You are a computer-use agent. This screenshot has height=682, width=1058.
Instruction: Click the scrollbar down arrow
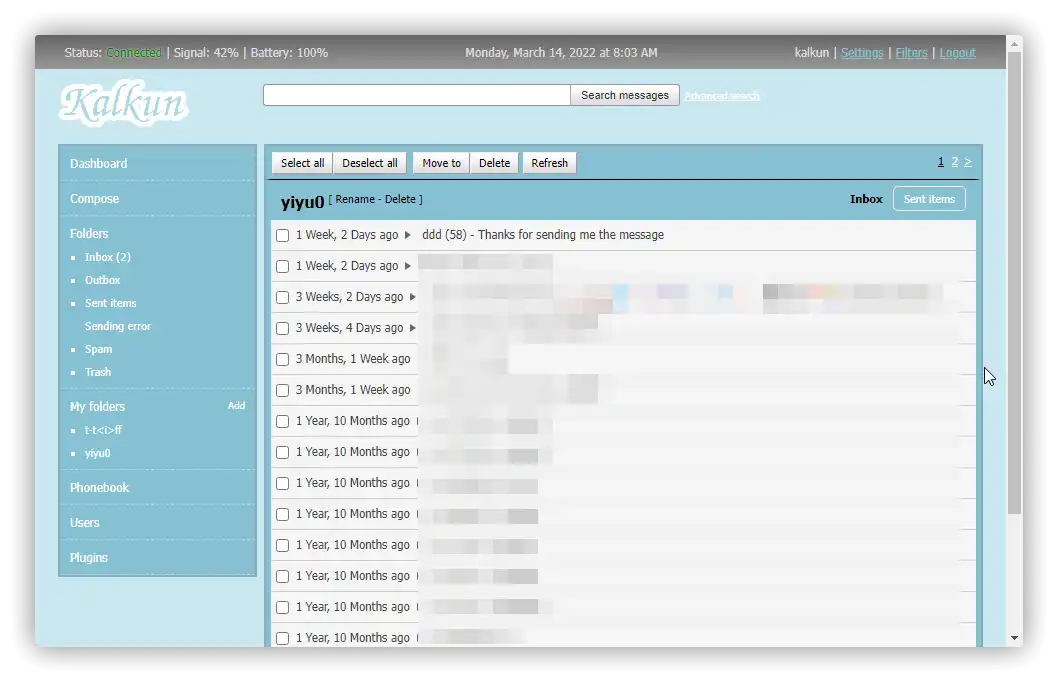[1014, 637]
